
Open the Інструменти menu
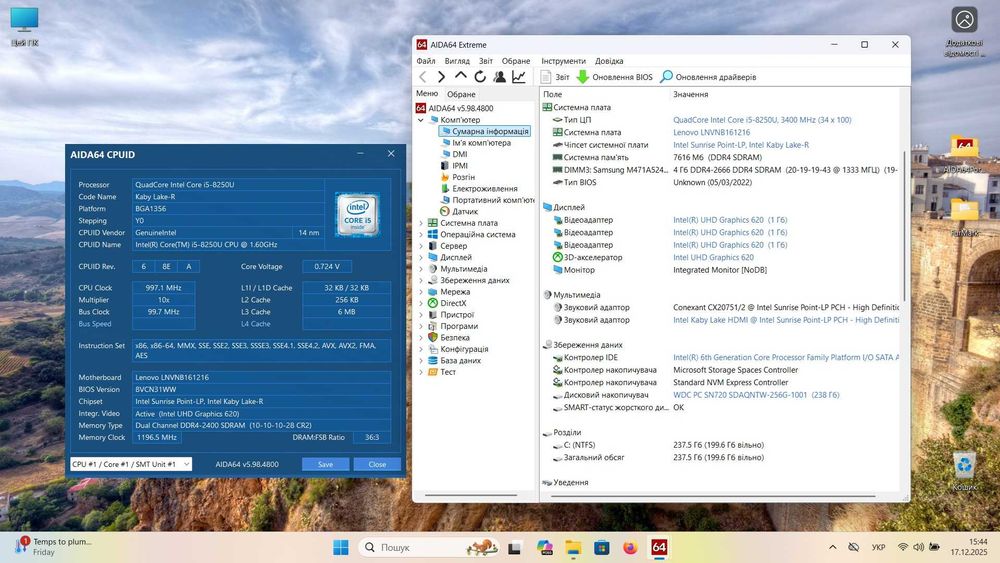coord(563,61)
